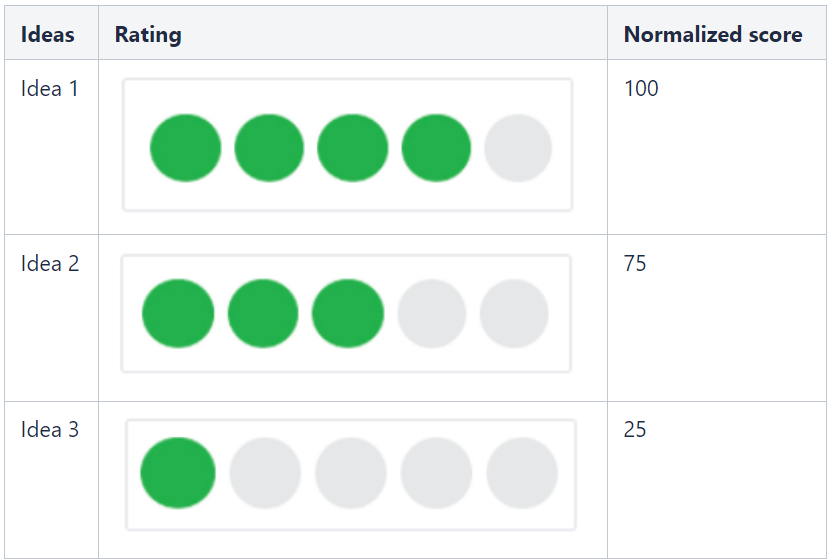The image size is (832, 560).
Task: Select second rating dot for Idea 2
Action: [263, 314]
